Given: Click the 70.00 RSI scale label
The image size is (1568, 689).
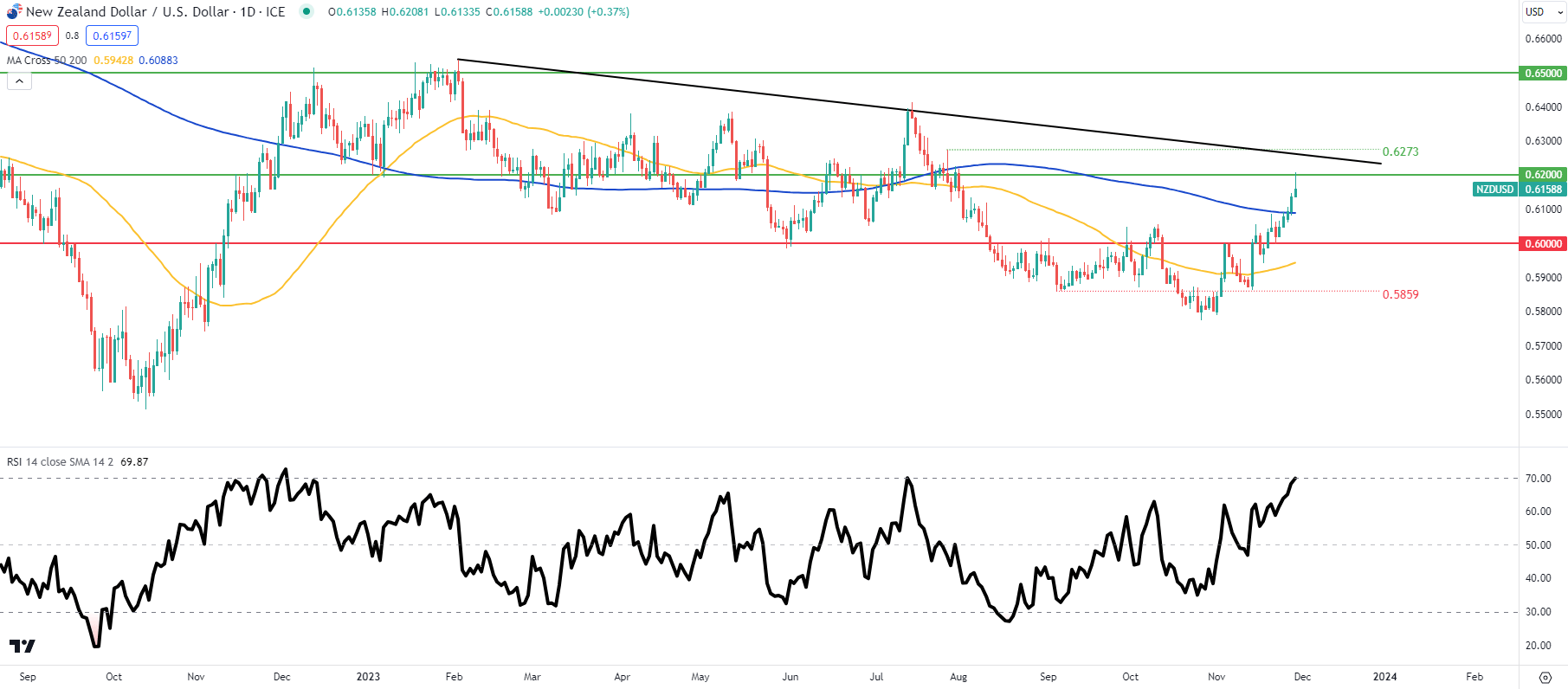Looking at the screenshot, I should [x=1538, y=478].
